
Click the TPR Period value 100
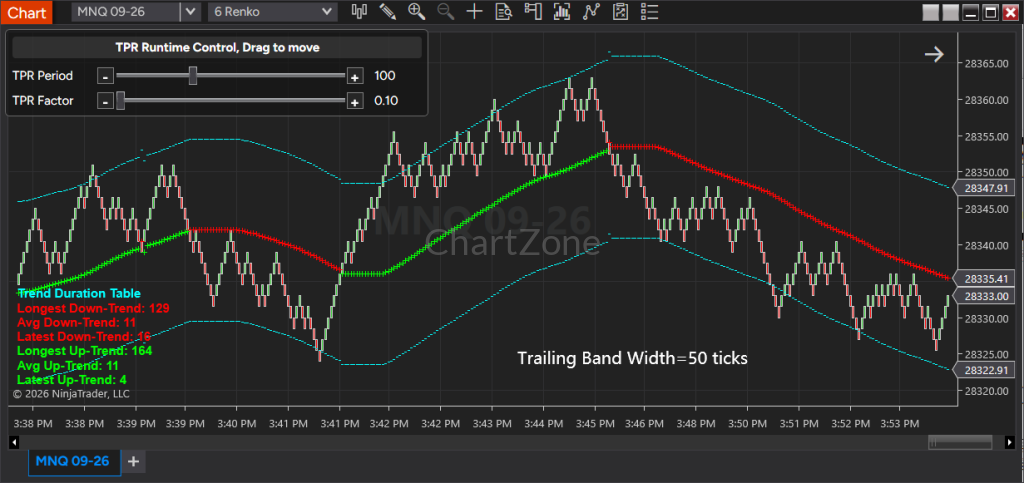(x=385, y=76)
